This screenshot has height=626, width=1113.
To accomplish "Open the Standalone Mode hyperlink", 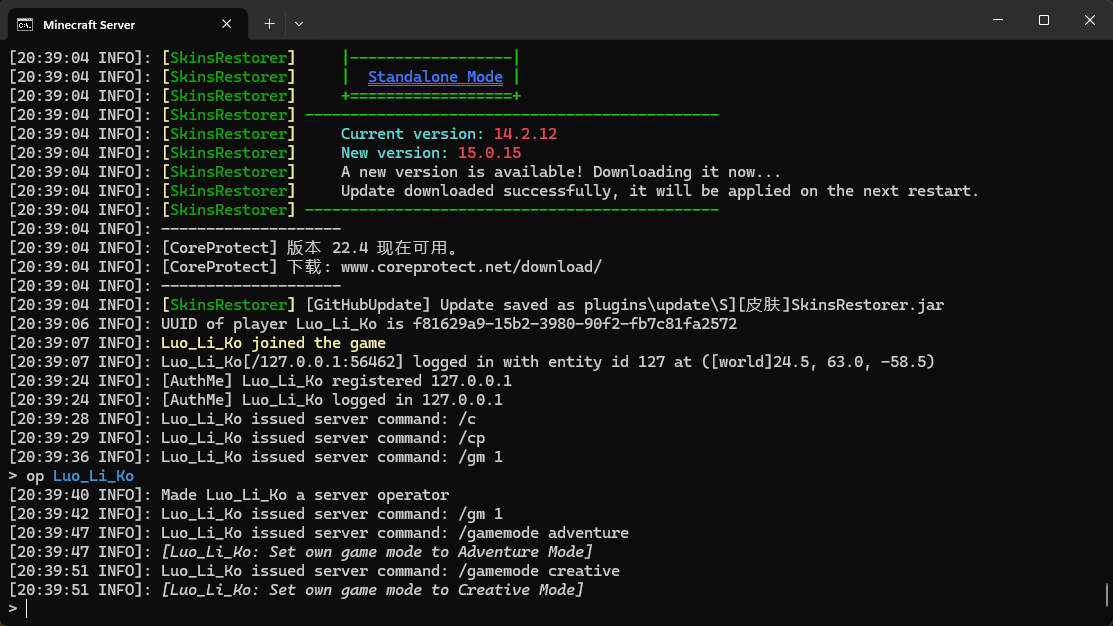I will tap(435, 77).
